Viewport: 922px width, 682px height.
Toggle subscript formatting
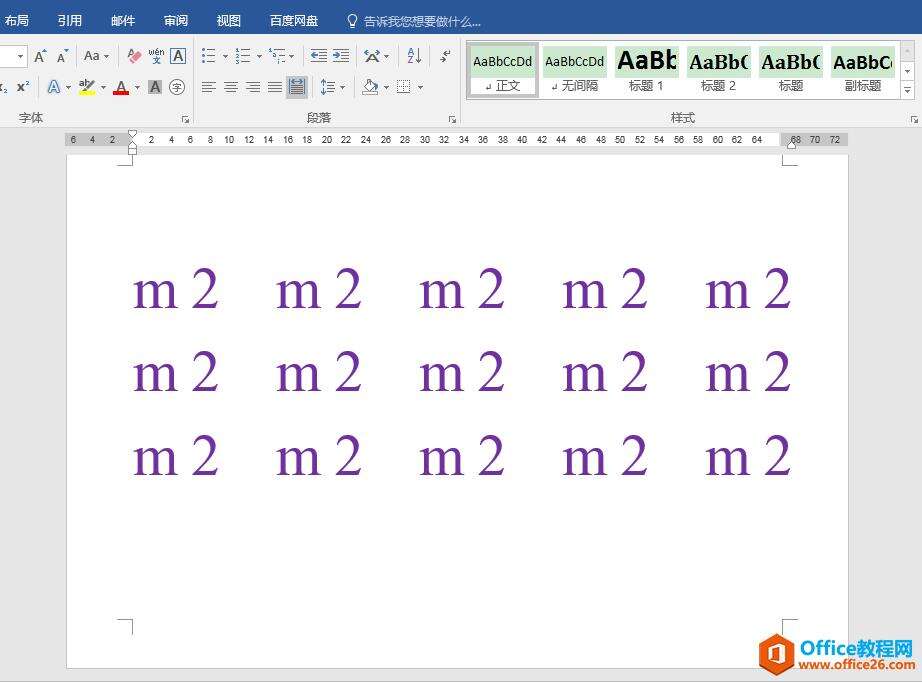click(x=4, y=87)
